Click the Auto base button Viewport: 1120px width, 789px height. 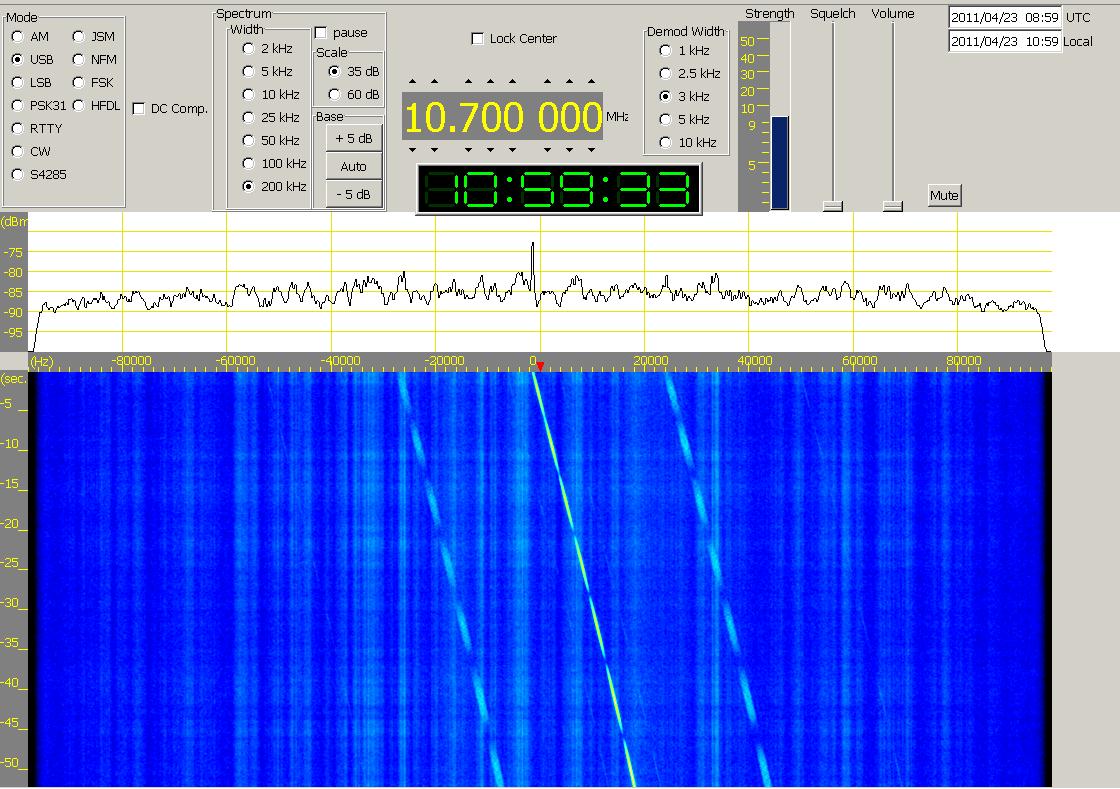pyautogui.click(x=353, y=167)
